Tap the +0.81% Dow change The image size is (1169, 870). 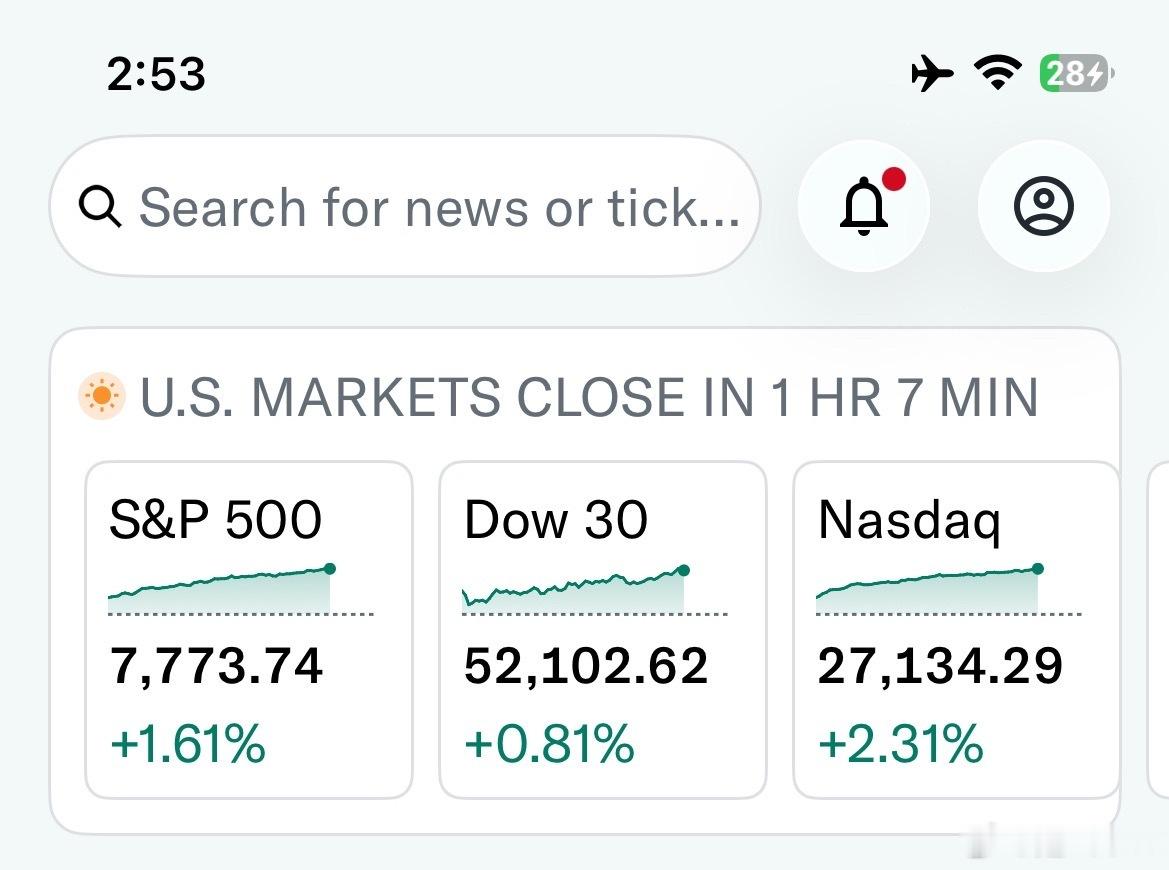(x=549, y=743)
